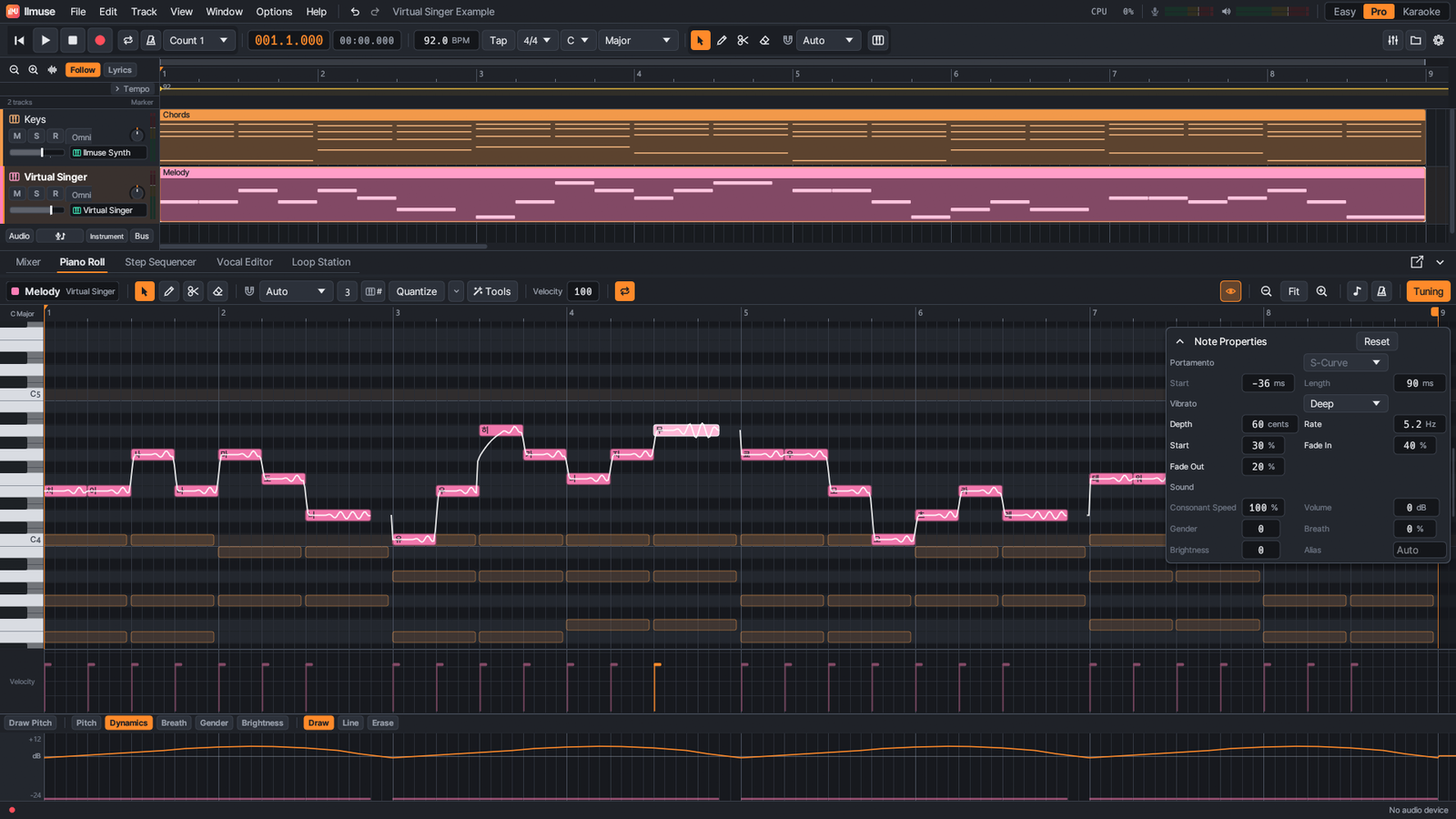Toggle the piano roll eye visibility button
Viewport: 1456px width, 819px height.
(x=1230, y=291)
